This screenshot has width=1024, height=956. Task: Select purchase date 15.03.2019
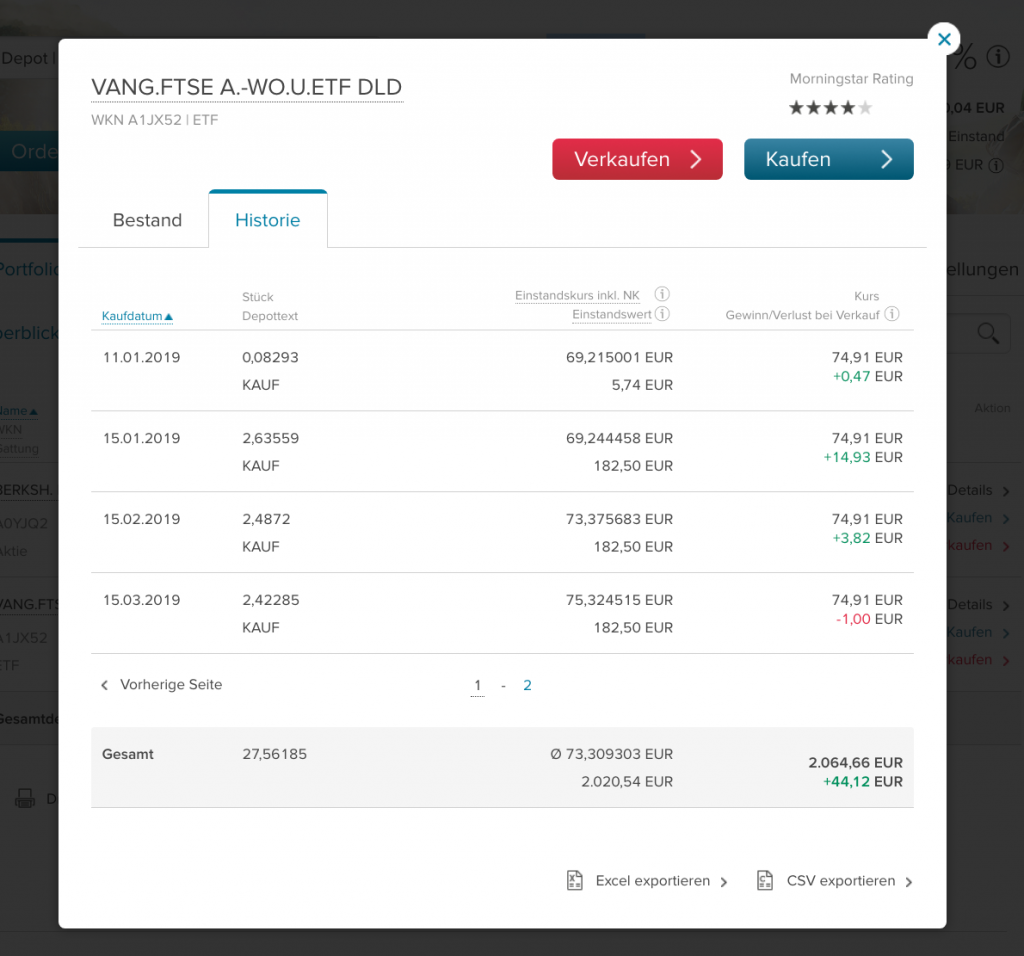142,601
